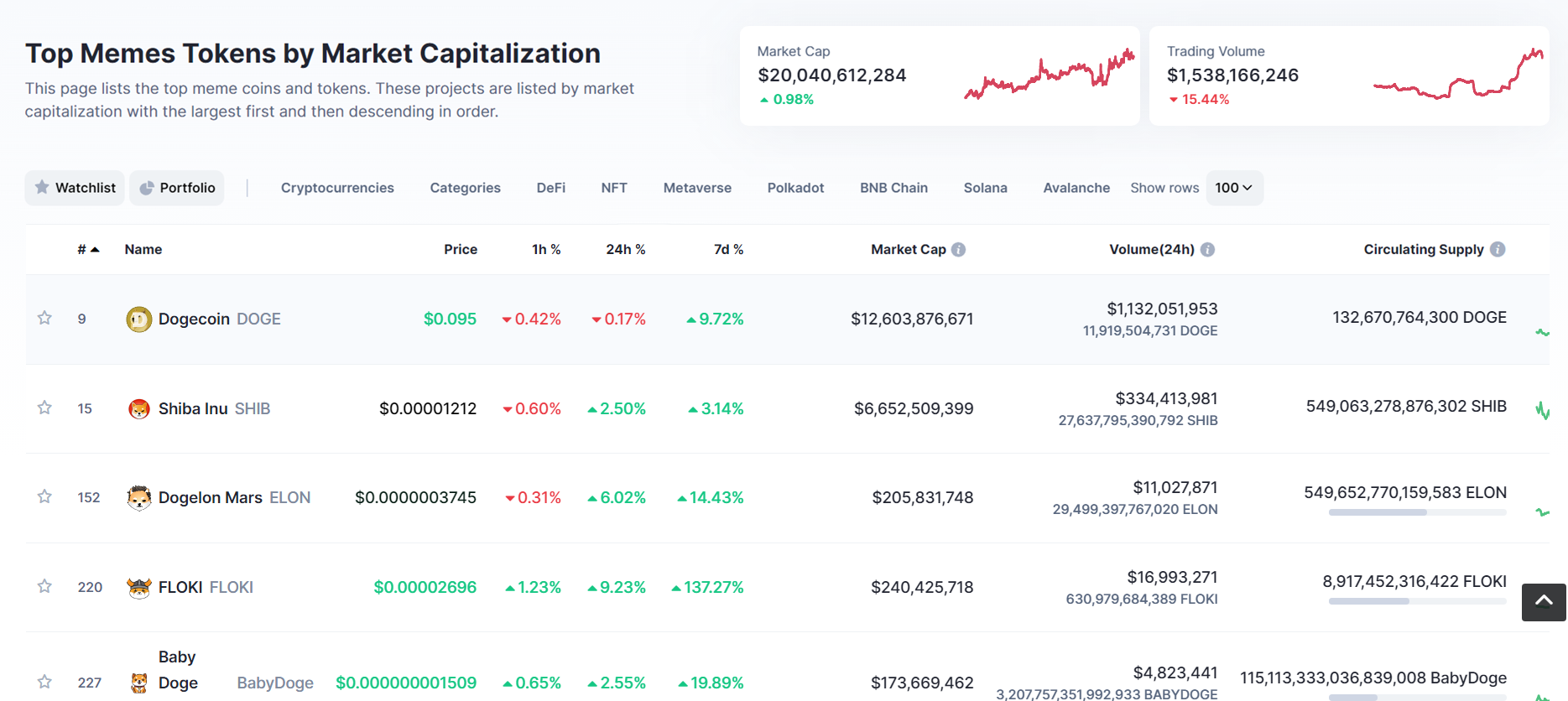Open the Dogelon Mars name link
The width and height of the screenshot is (1568, 701).
pos(211,498)
